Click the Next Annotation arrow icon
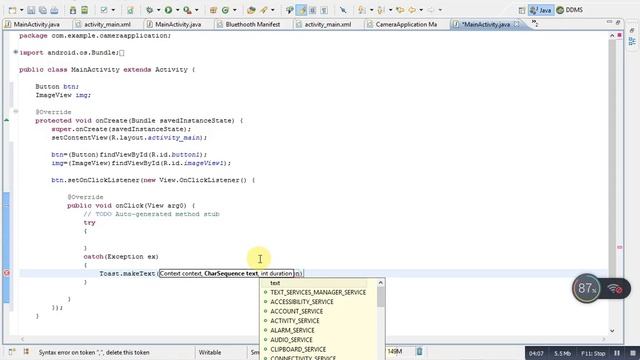This screenshot has height=360, width=640. click(x=362, y=10)
